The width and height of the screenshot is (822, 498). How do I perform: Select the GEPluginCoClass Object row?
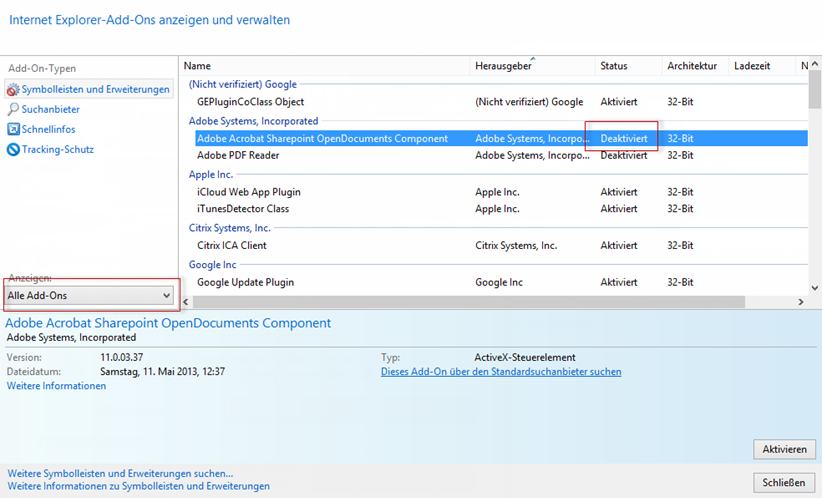tap(501, 102)
